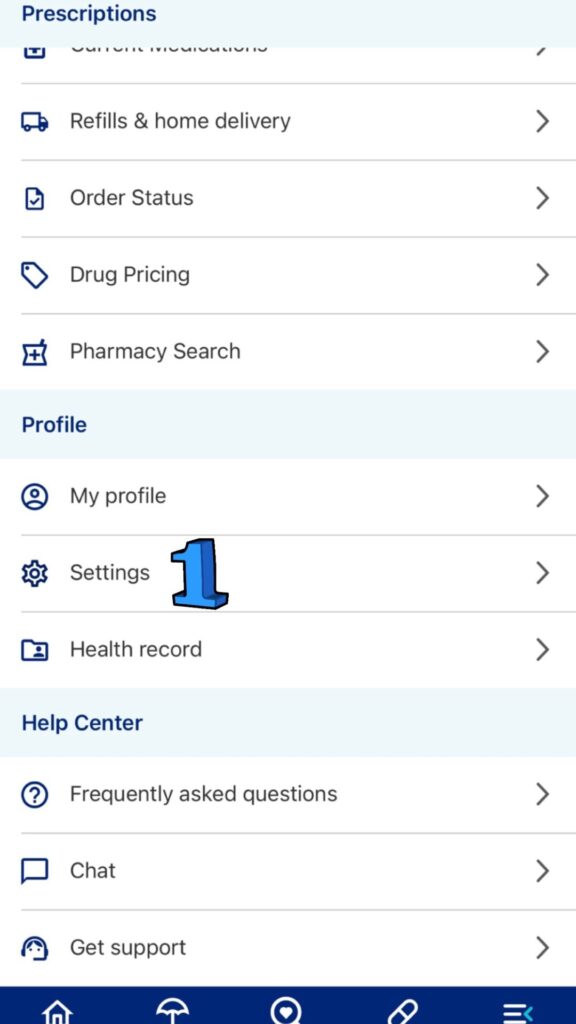This screenshot has height=1024, width=576.
Task: Expand the Health record chevron
Action: 543,649
